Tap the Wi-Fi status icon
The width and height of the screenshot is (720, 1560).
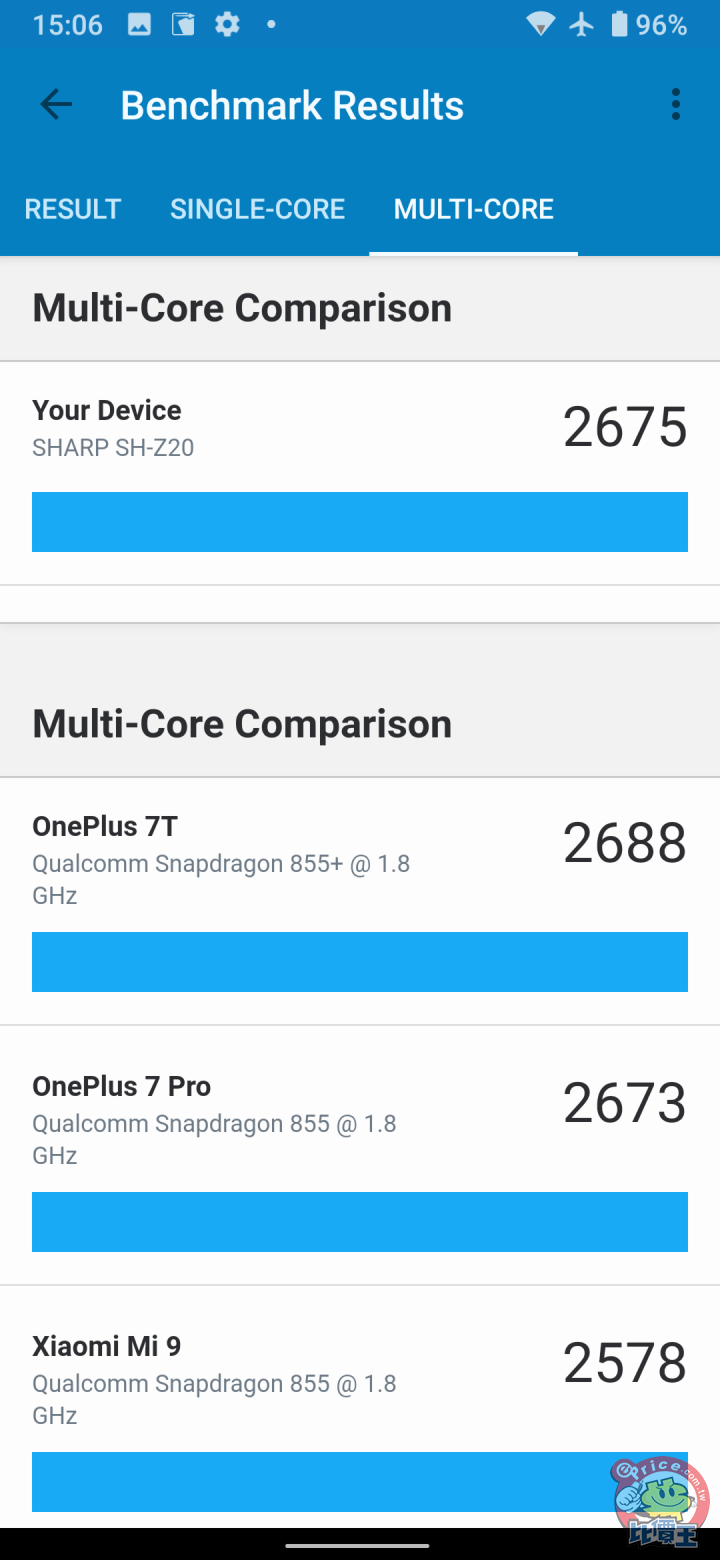540,25
